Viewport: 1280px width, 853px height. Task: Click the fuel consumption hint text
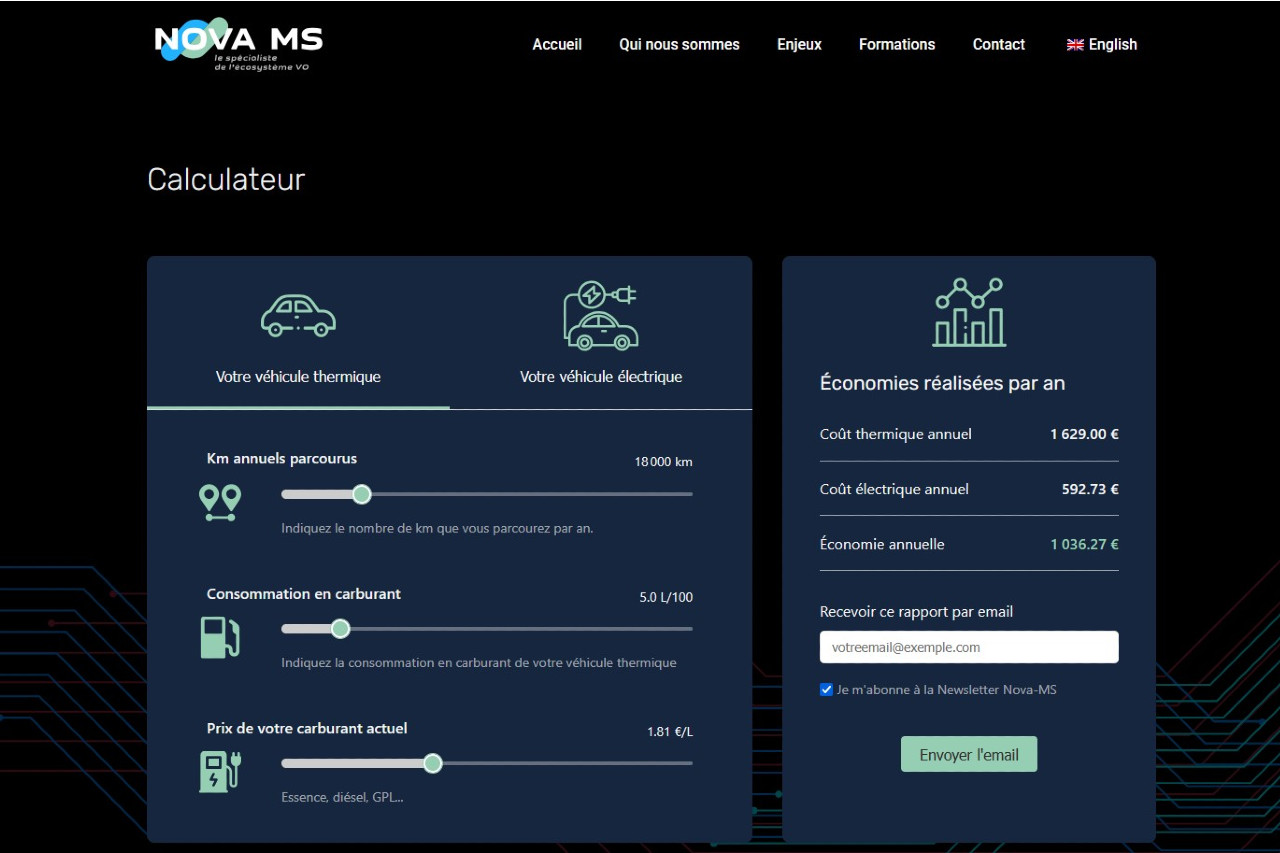(x=479, y=663)
